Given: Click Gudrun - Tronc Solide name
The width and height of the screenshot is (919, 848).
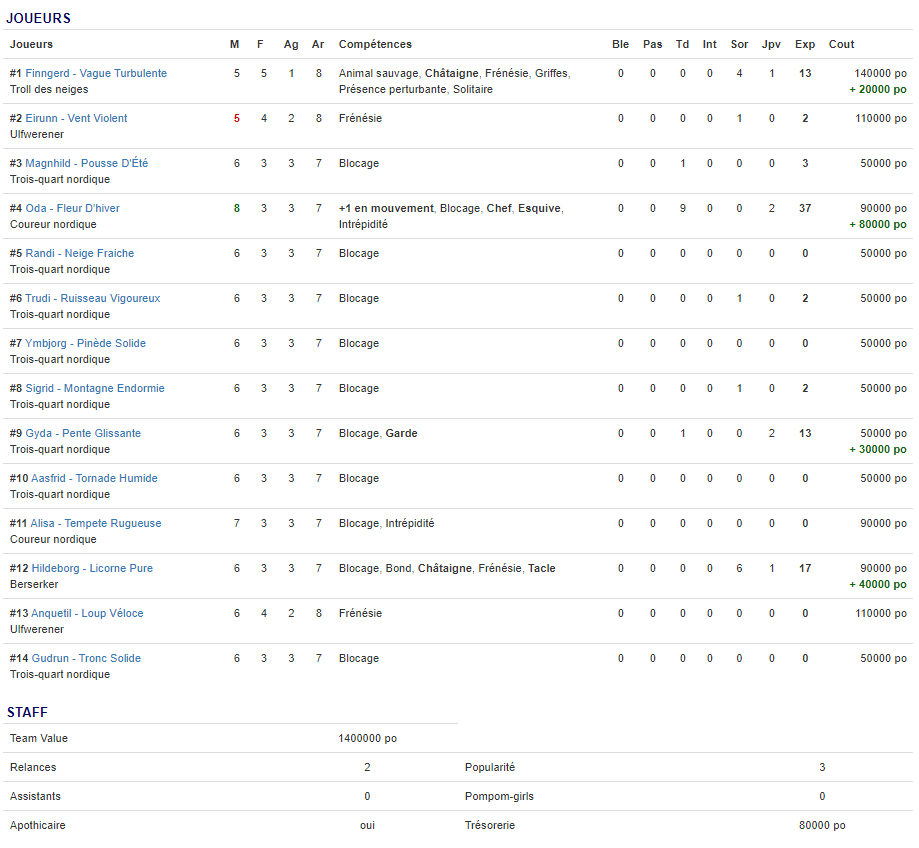Looking at the screenshot, I should (x=86, y=658).
